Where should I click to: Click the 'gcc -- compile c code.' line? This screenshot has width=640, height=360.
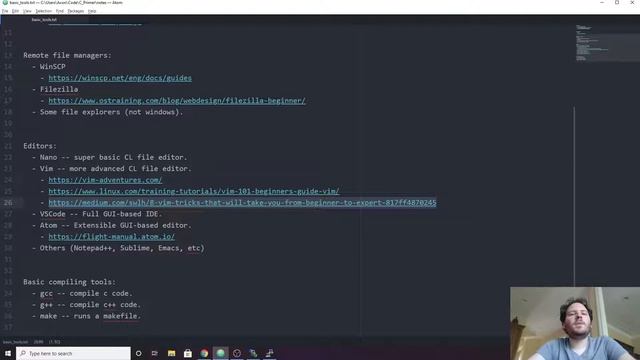click(x=82, y=293)
